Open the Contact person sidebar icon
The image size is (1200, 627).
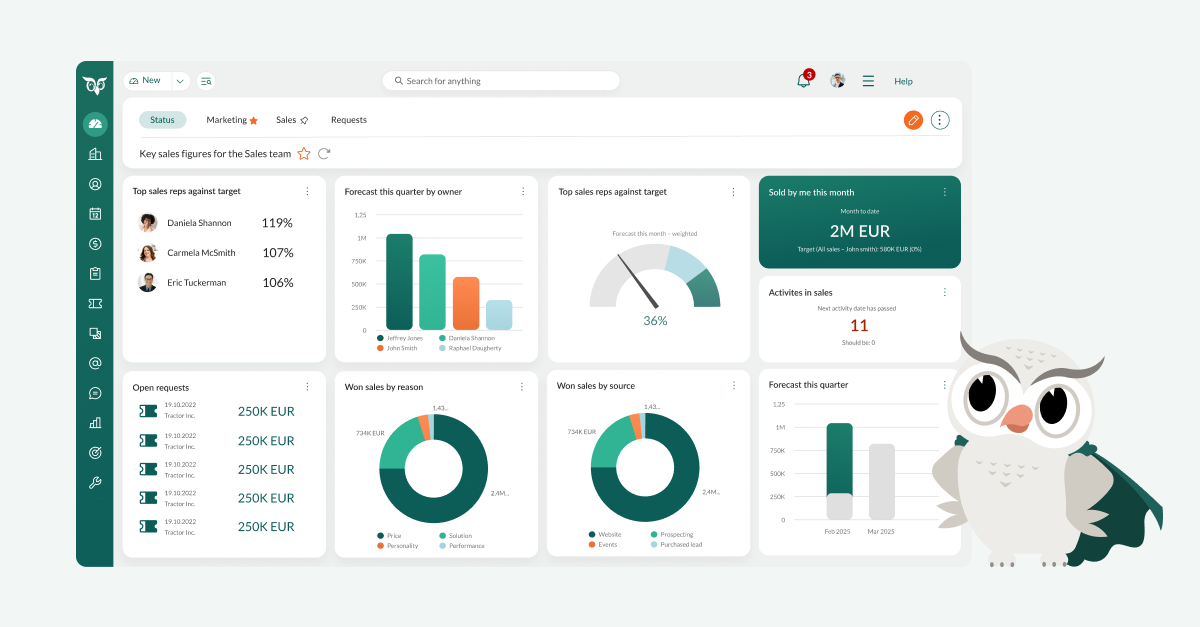pyautogui.click(x=95, y=184)
